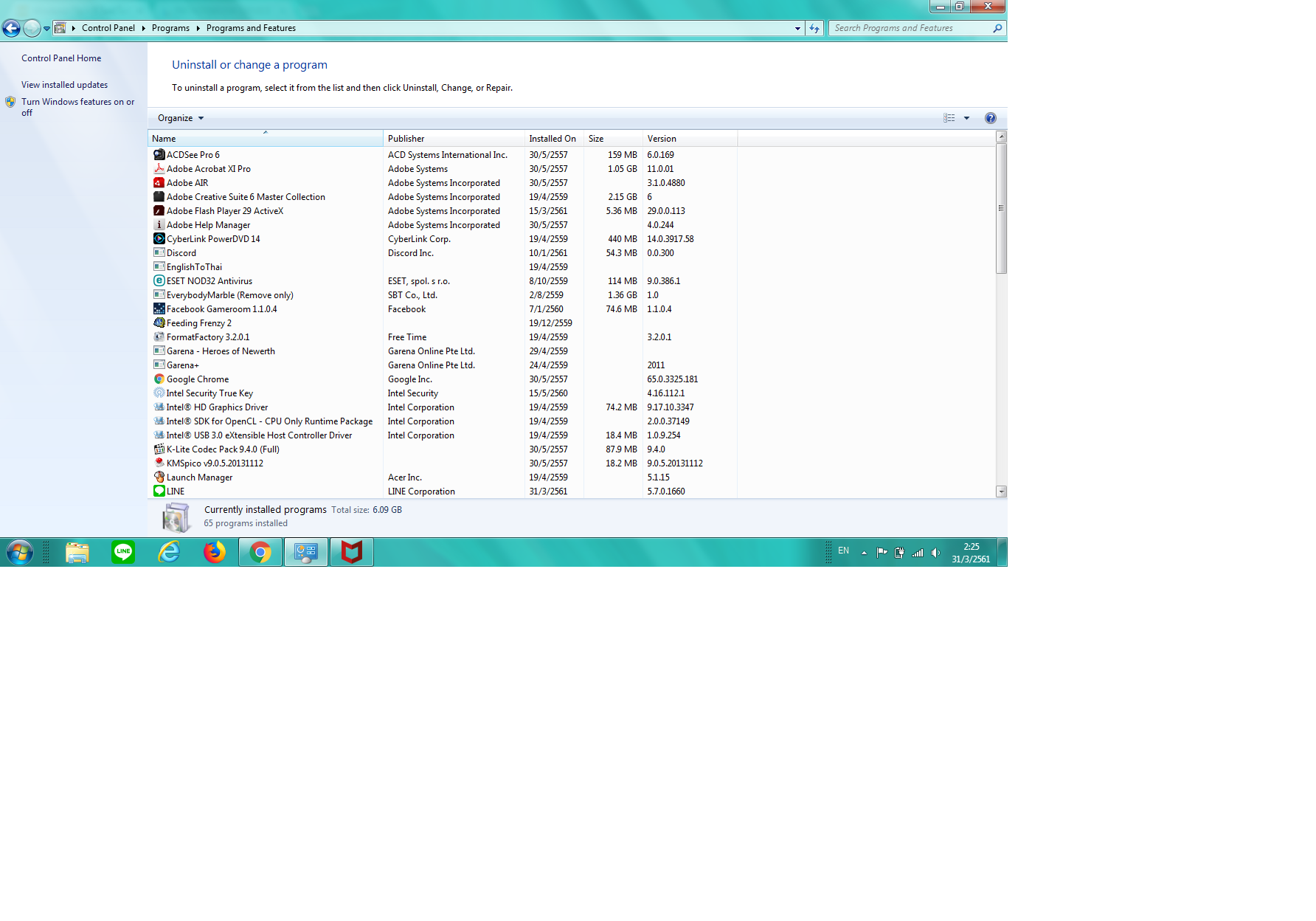Open View installed updates link
The image size is (1316, 921).
[64, 85]
